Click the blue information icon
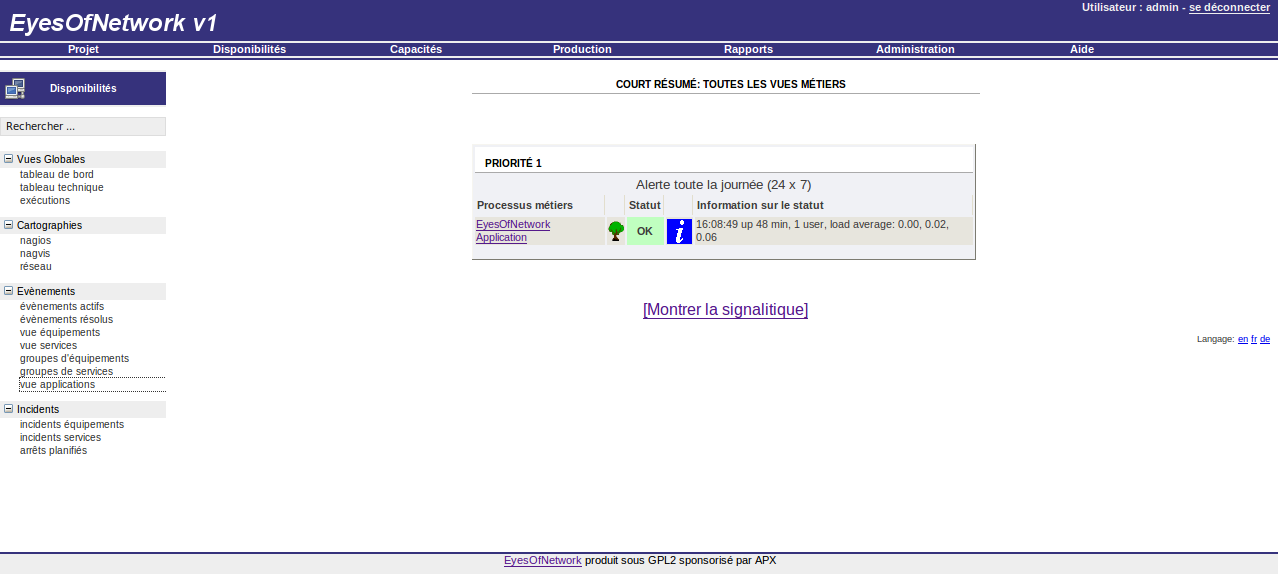This screenshot has width=1278, height=574. pos(679,231)
